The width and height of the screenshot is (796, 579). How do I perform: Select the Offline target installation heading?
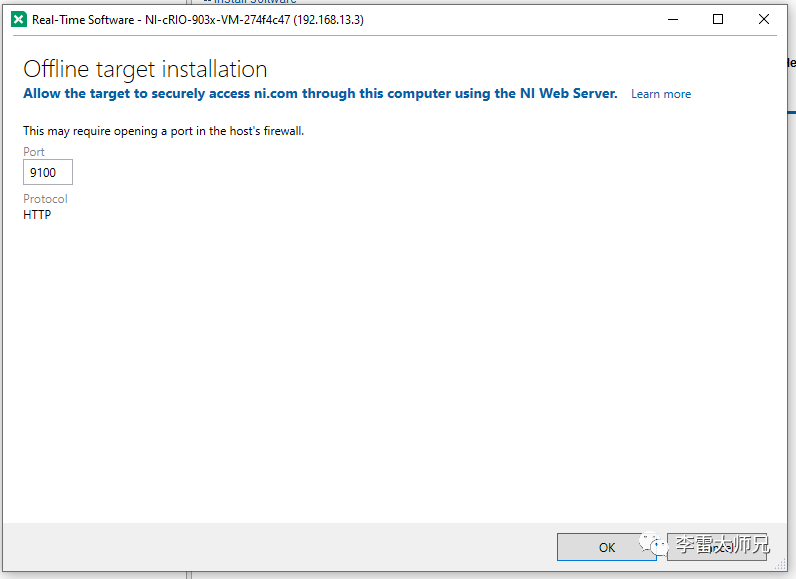pyautogui.click(x=145, y=69)
